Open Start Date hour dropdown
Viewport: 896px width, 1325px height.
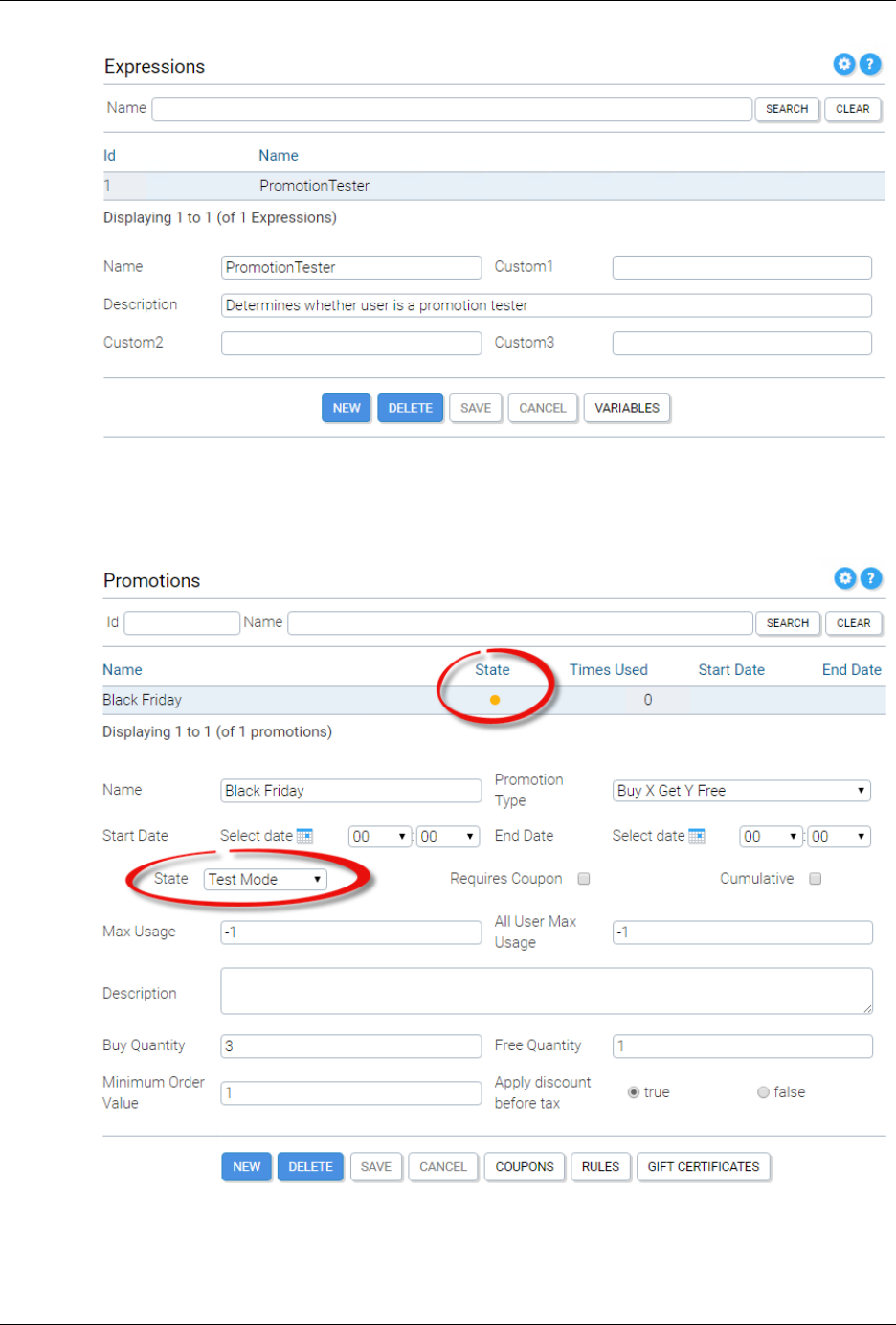[x=379, y=837]
